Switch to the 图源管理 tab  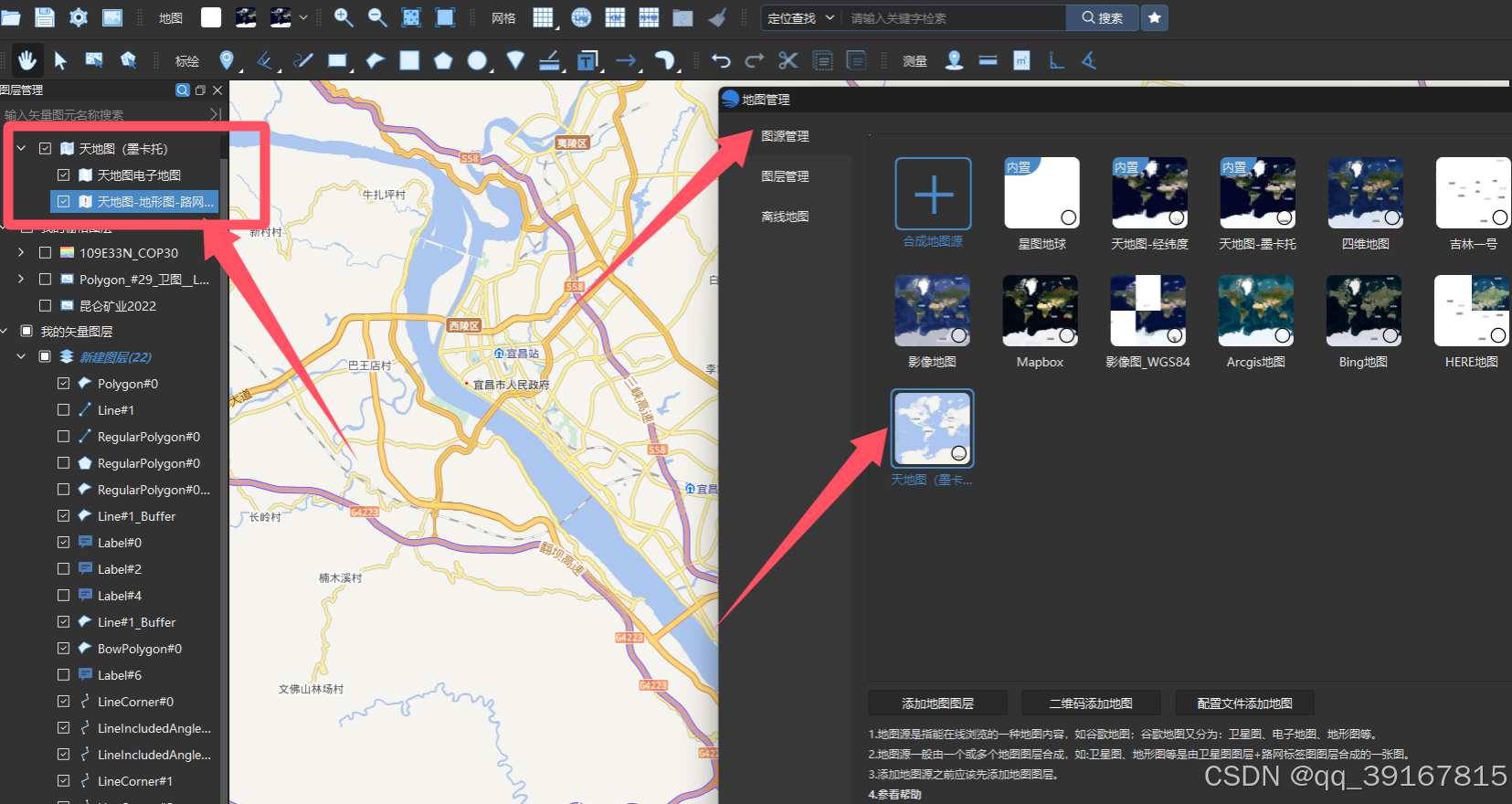coord(786,136)
